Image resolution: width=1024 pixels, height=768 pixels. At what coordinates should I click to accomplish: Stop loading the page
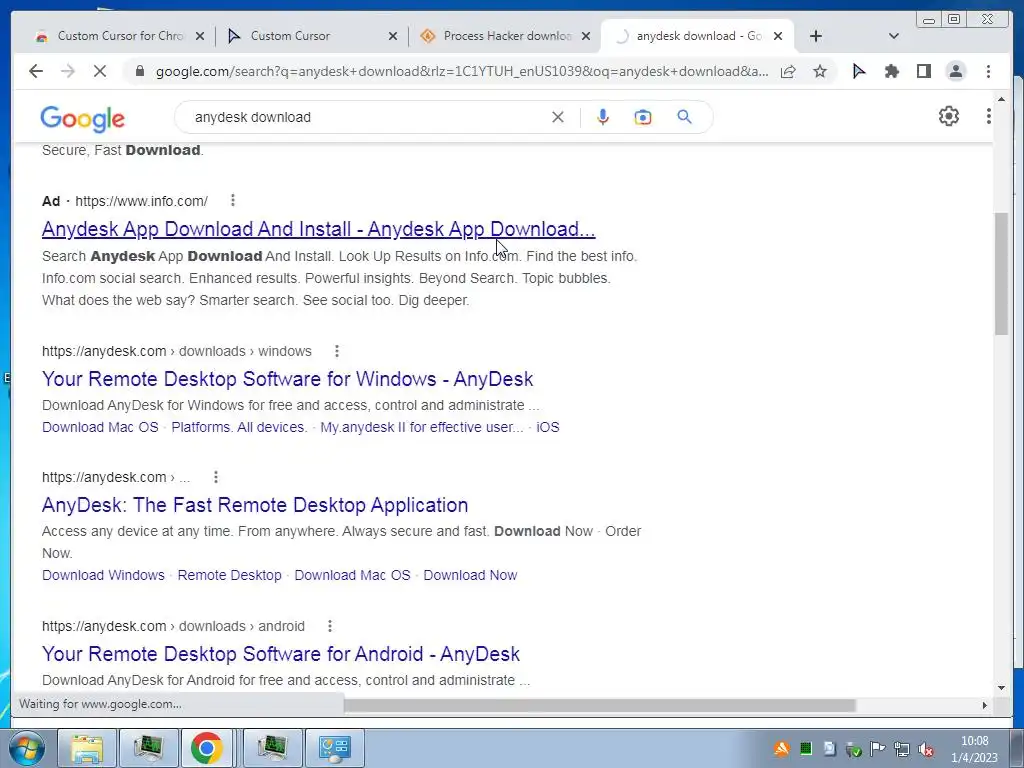pos(99,71)
